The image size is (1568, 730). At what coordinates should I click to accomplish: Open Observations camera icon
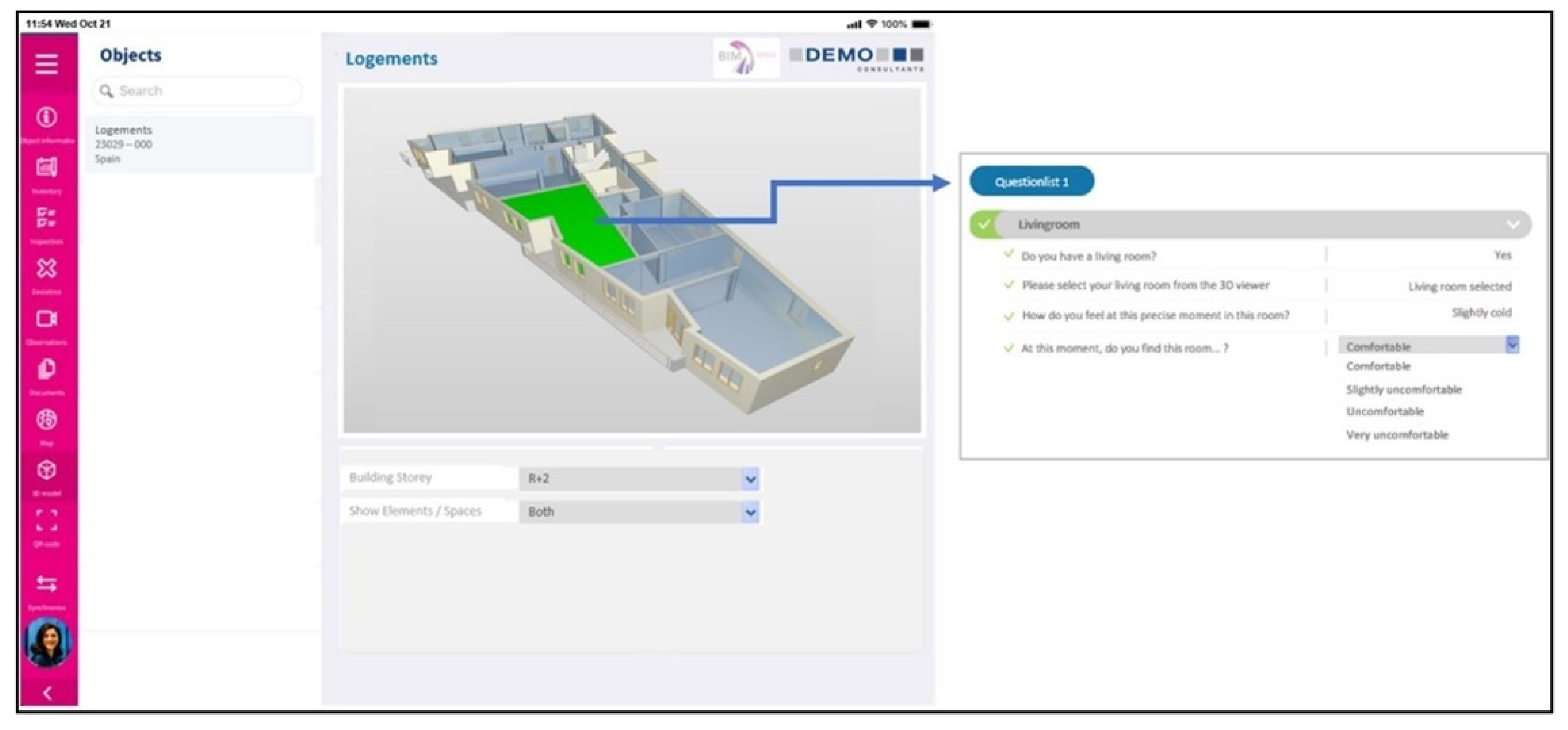click(x=47, y=319)
